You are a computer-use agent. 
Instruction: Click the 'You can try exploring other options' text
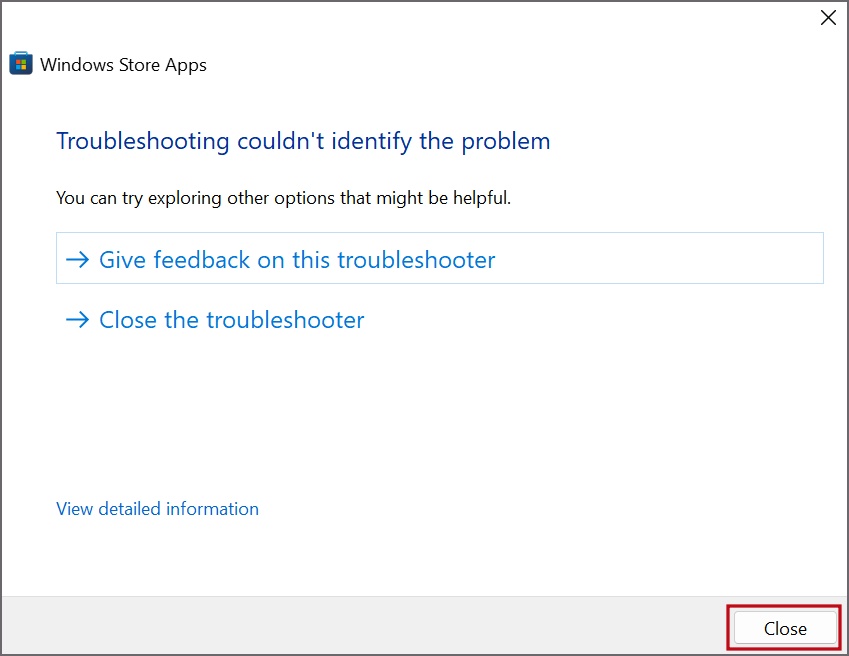[283, 198]
